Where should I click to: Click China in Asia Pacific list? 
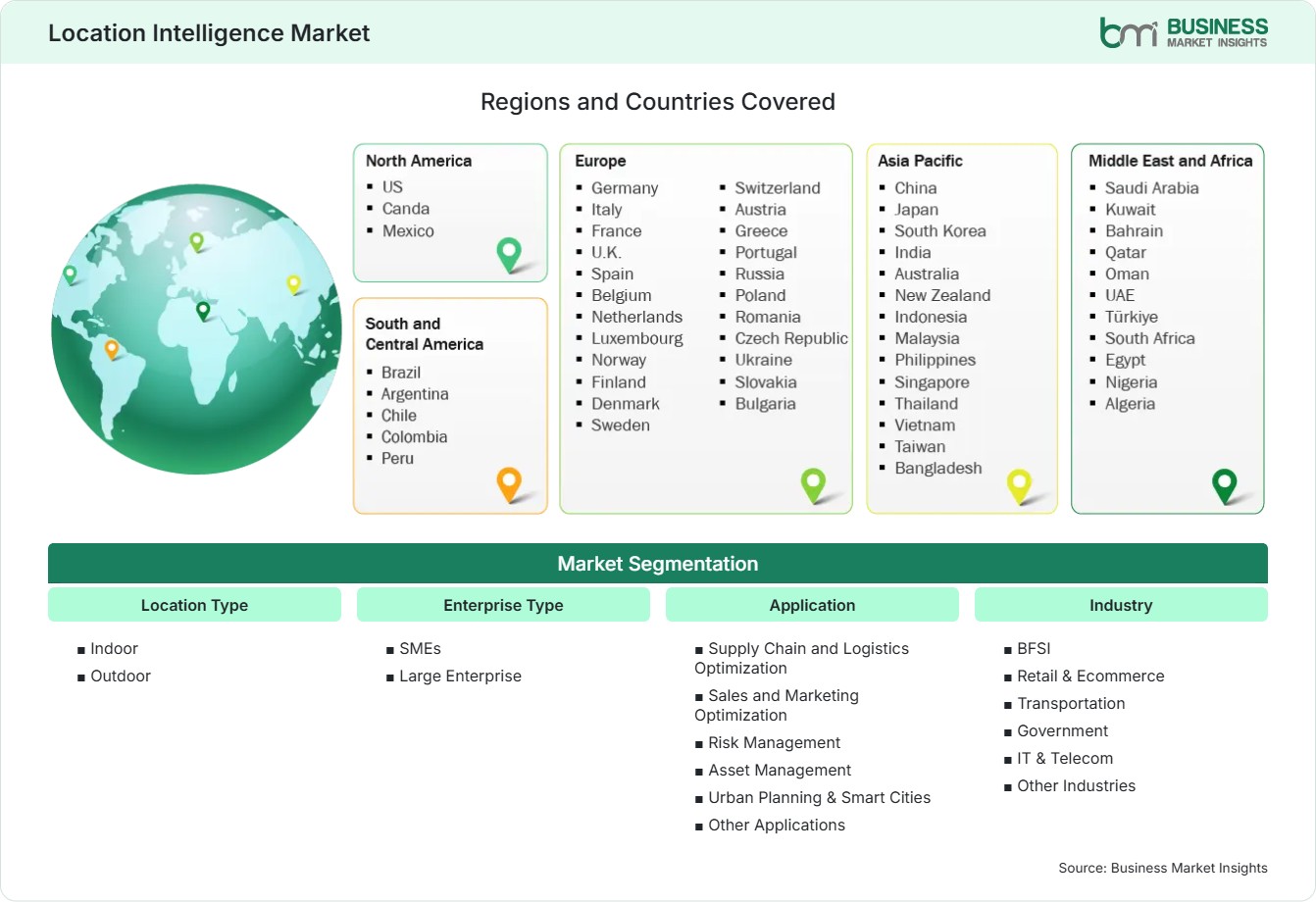click(916, 188)
